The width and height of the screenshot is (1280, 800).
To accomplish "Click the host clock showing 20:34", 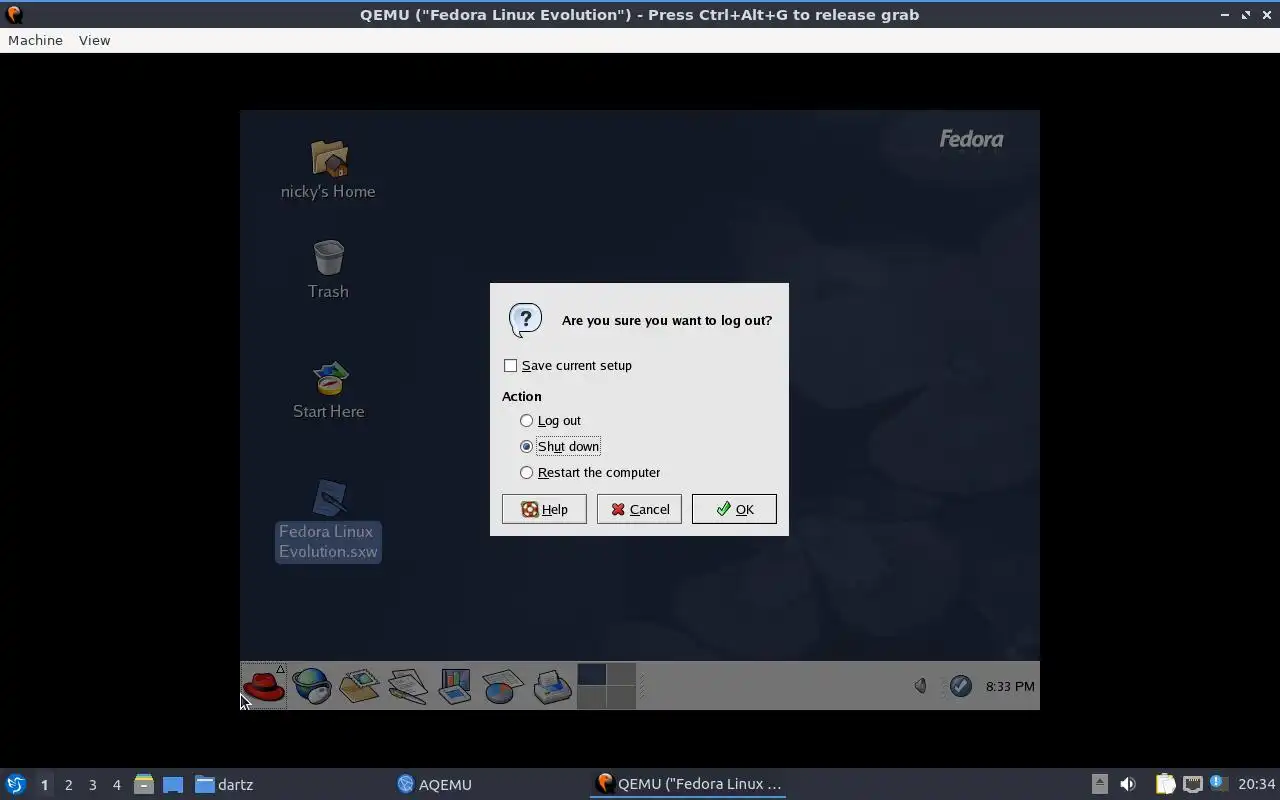I will (1257, 784).
